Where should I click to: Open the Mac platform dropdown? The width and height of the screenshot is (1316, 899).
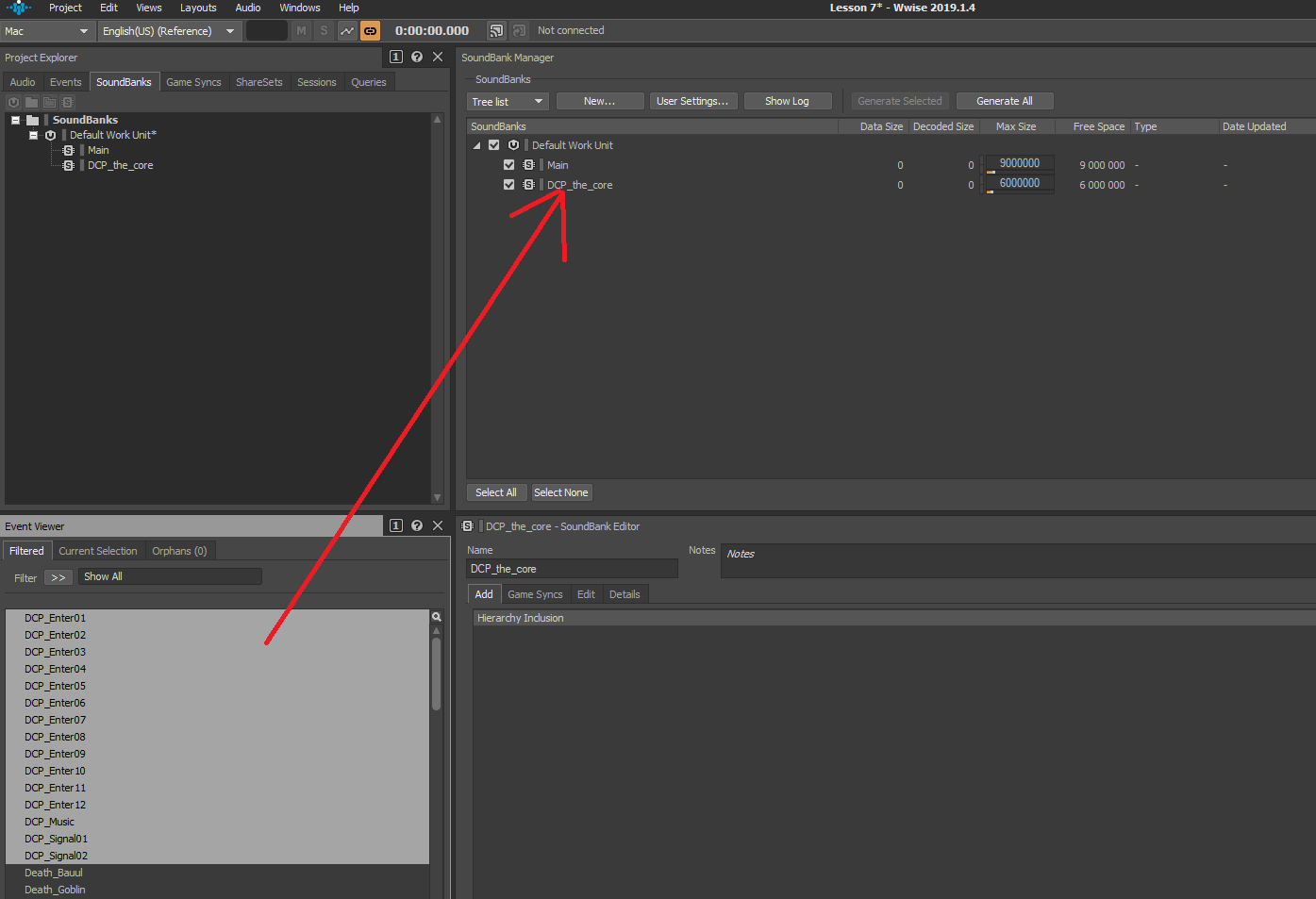pos(47,31)
